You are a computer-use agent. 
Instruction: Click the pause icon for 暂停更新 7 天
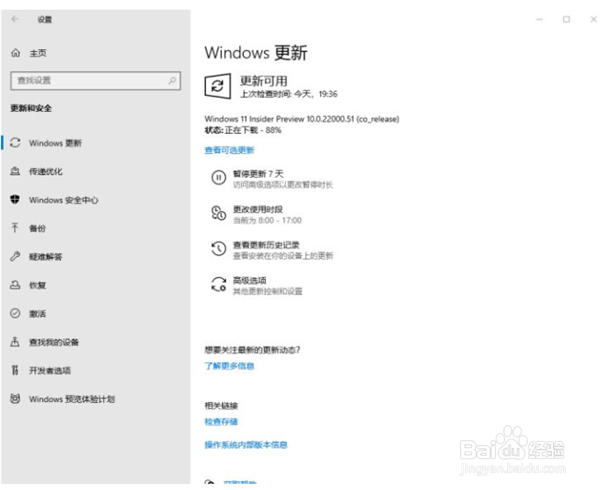[x=218, y=178]
